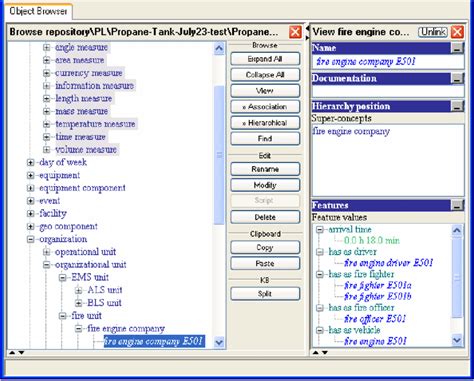Click the KB Split button
The image size is (474, 381).
pyautogui.click(x=265, y=294)
